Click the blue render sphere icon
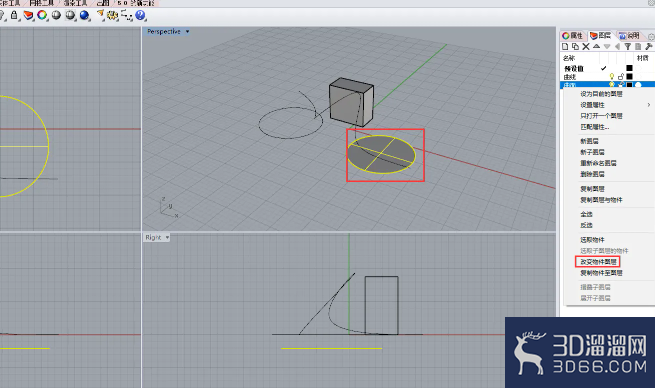Screen dimensions: 655x388 84,15
